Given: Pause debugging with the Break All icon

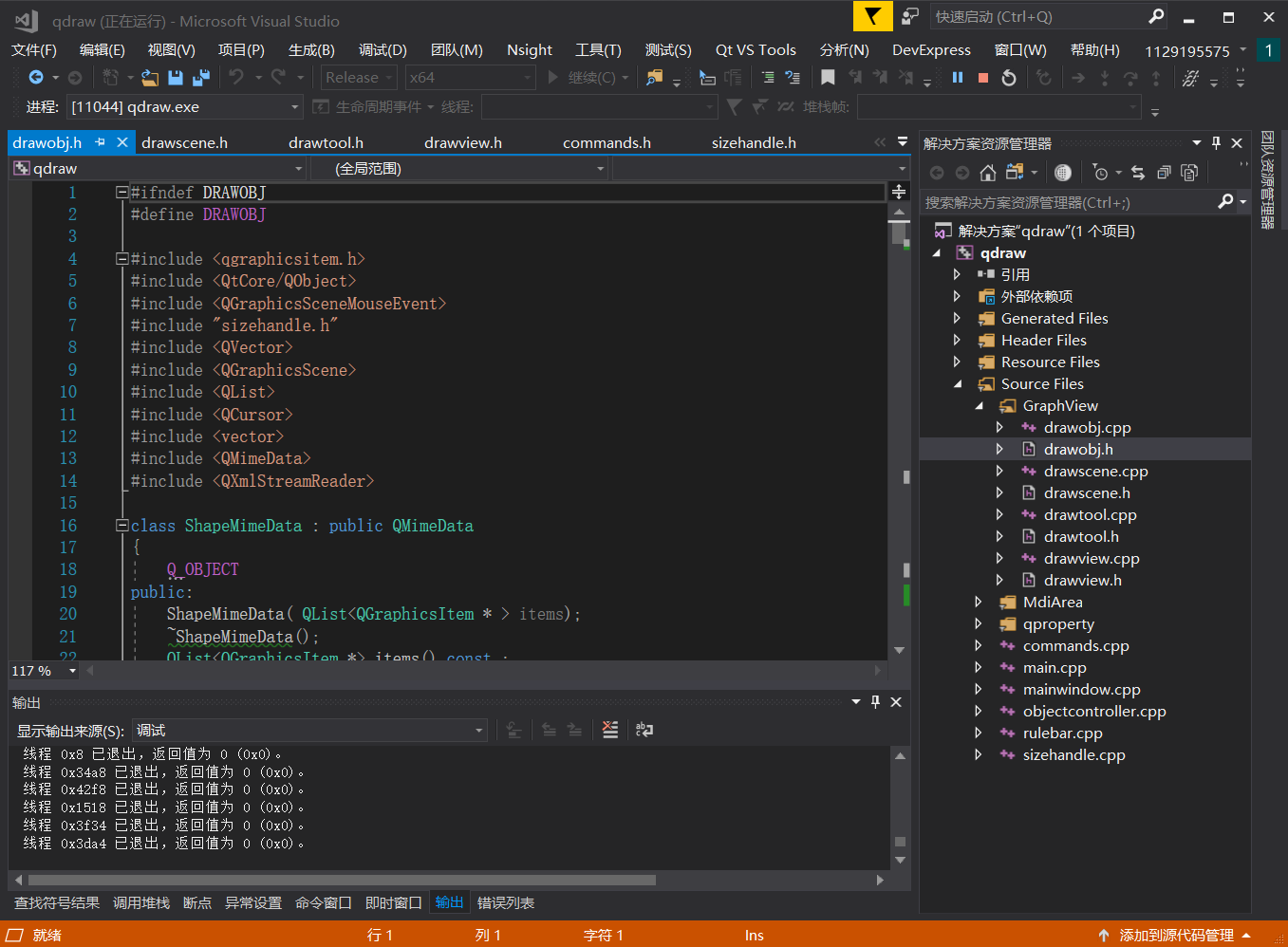Looking at the screenshot, I should pyautogui.click(x=958, y=78).
